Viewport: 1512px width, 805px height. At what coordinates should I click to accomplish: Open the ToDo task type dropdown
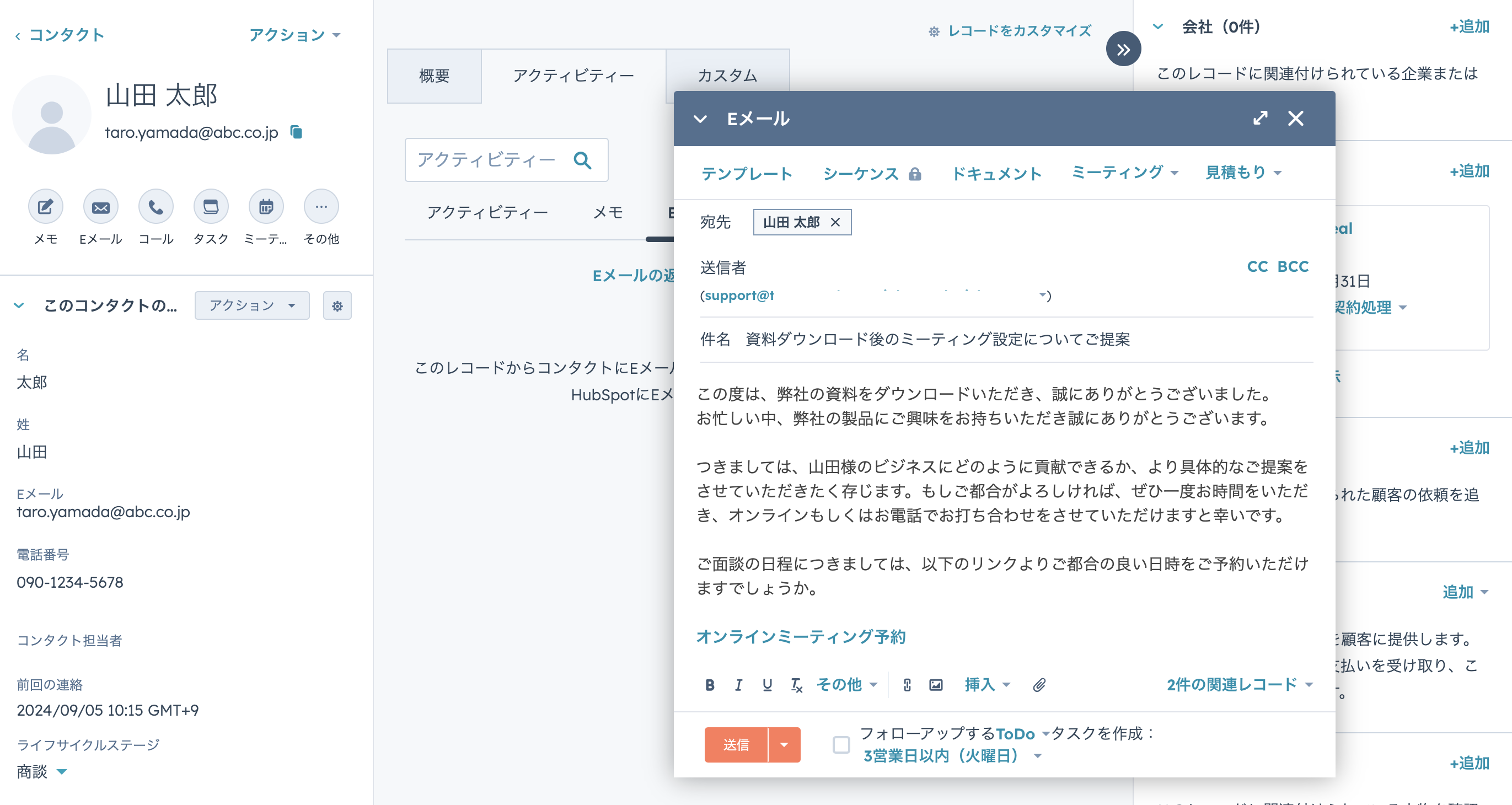point(1022,733)
